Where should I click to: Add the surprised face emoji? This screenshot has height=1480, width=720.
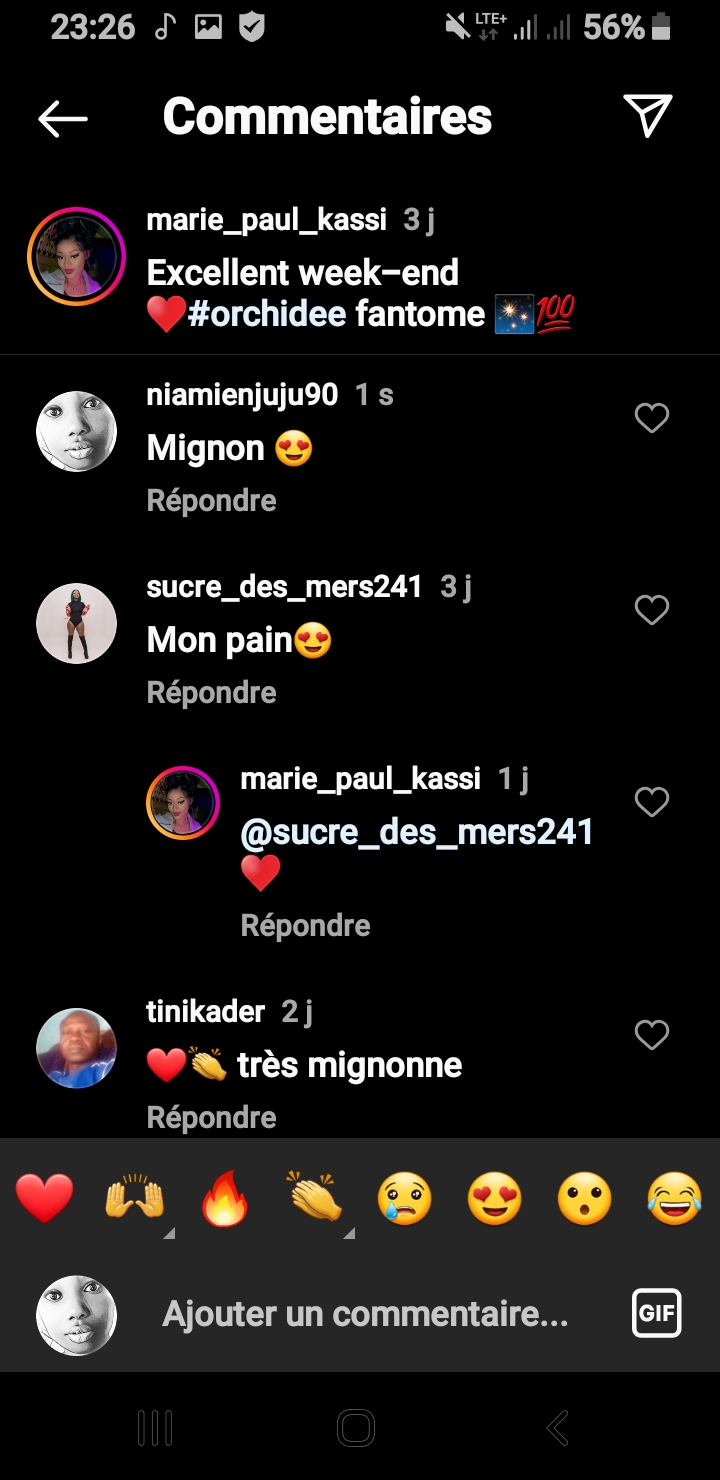585,1199
